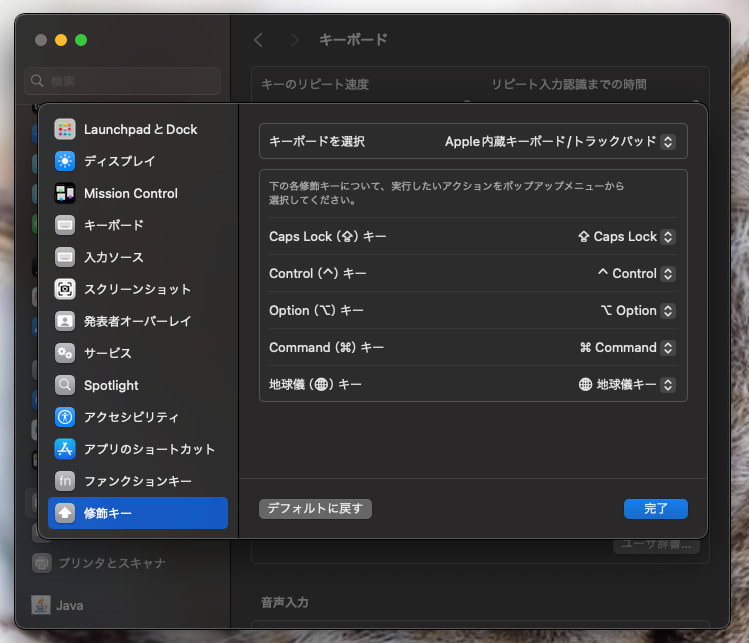Click the ディスプレイ sun icon
This screenshot has height=643, width=749.
pyautogui.click(x=65, y=161)
